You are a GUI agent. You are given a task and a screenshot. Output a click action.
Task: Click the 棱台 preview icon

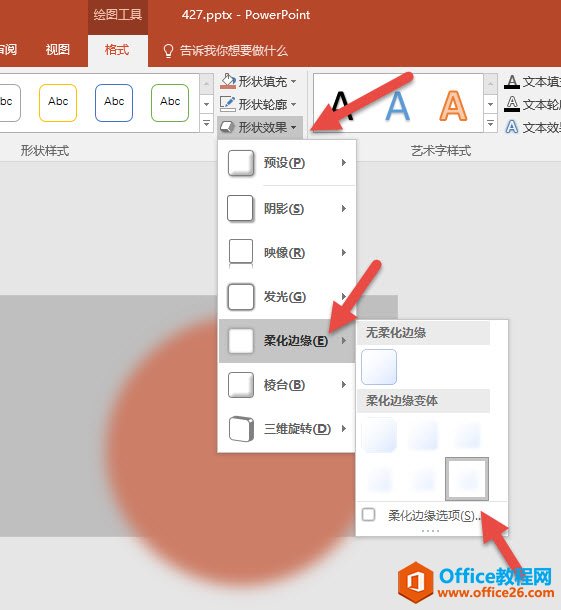(241, 385)
